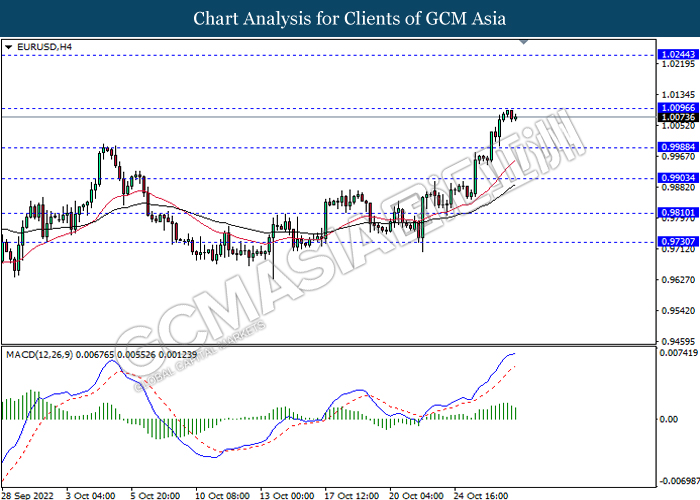This screenshot has height=500, width=700.
Task: Click the 0.96270 price axis value
Action: point(678,280)
